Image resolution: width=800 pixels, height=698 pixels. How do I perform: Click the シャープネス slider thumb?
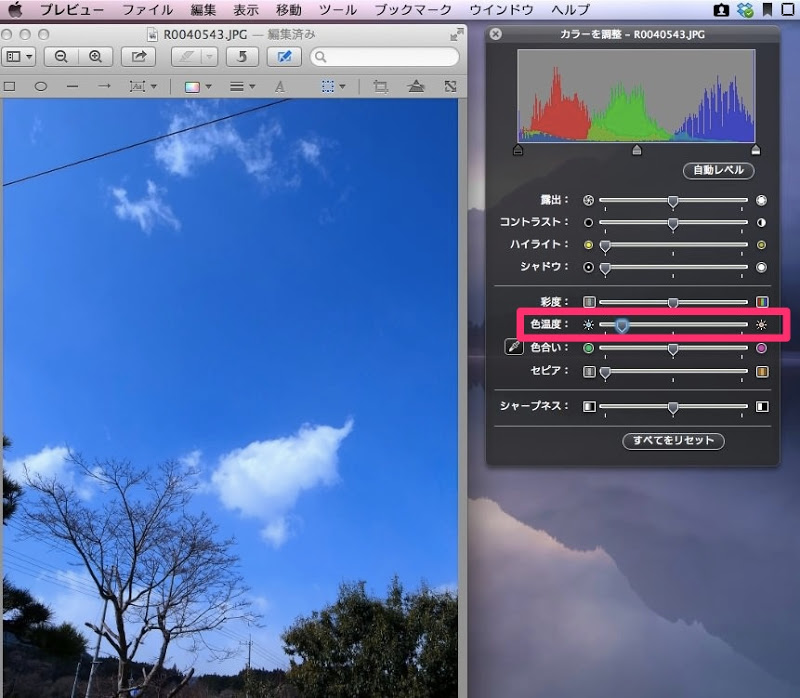pos(673,407)
